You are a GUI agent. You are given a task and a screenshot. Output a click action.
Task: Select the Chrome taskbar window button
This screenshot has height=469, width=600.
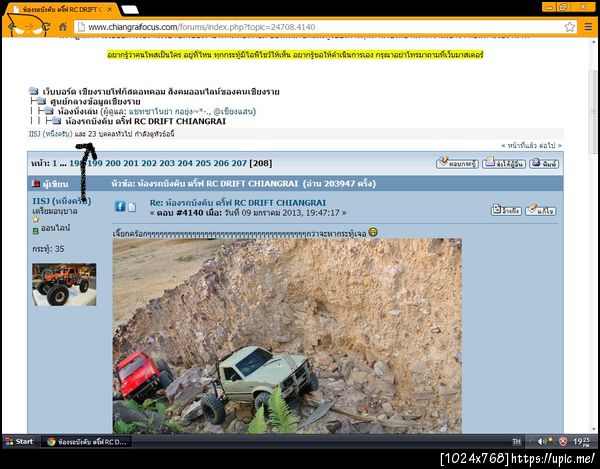86,442
